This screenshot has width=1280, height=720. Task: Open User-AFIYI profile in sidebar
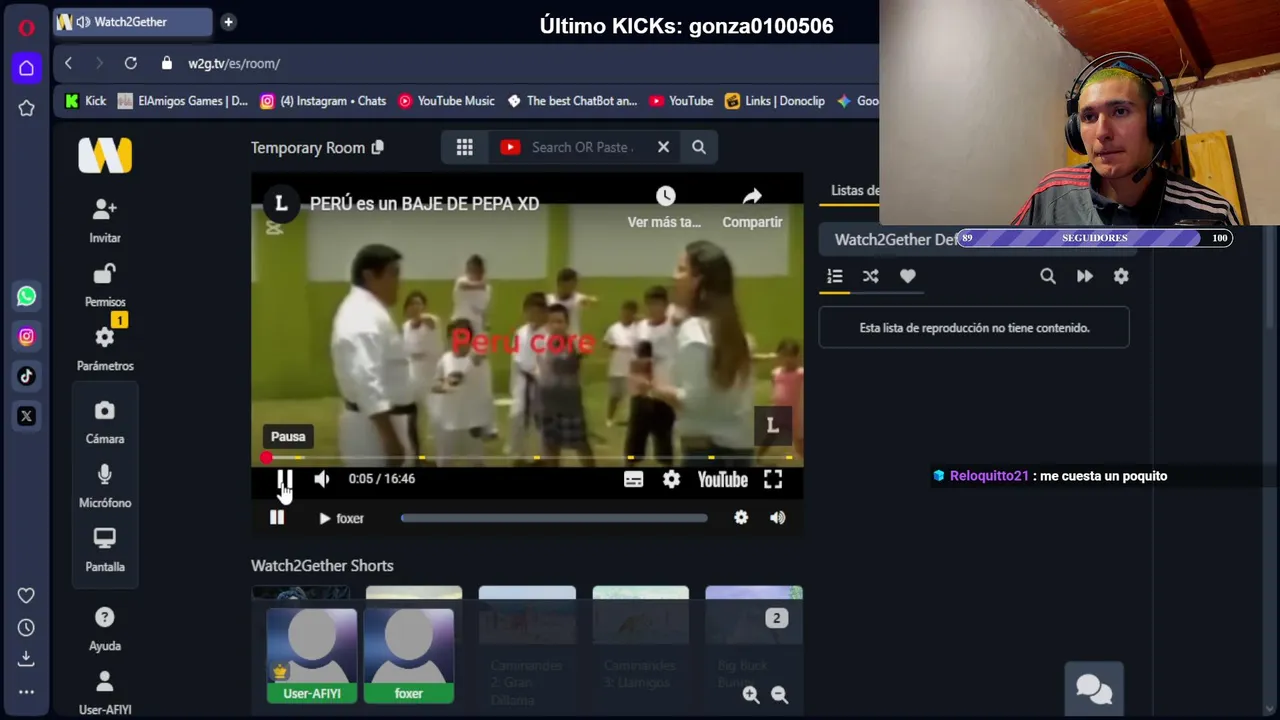105,693
